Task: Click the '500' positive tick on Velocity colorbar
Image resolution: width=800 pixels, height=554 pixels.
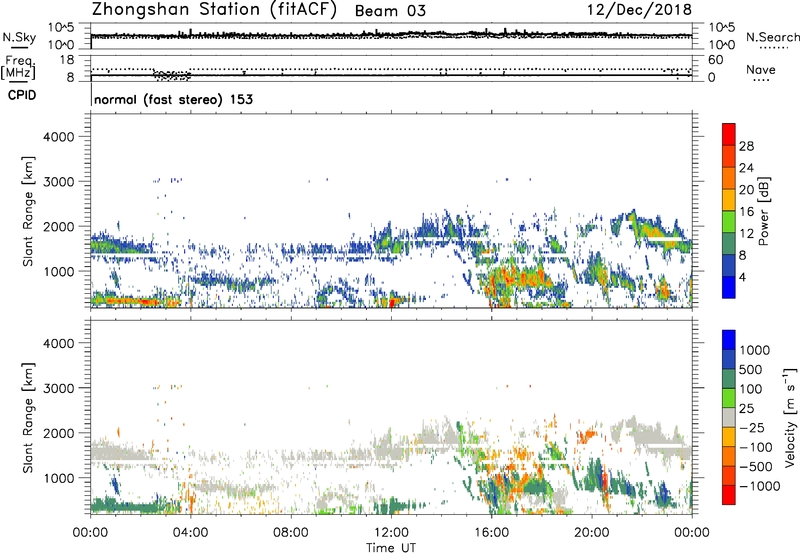Action: pos(751,369)
